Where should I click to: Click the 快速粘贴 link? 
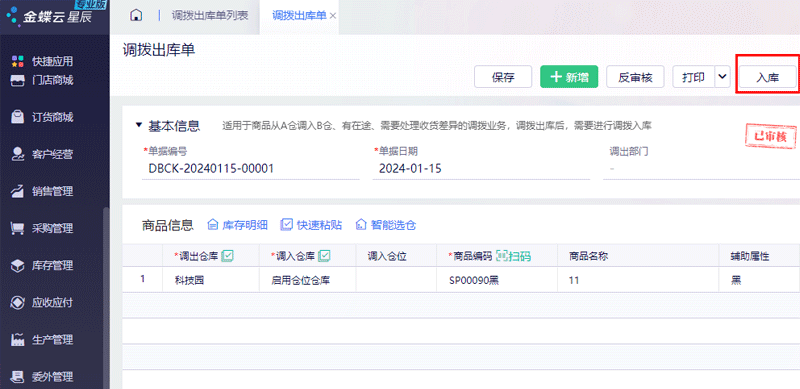point(312,225)
